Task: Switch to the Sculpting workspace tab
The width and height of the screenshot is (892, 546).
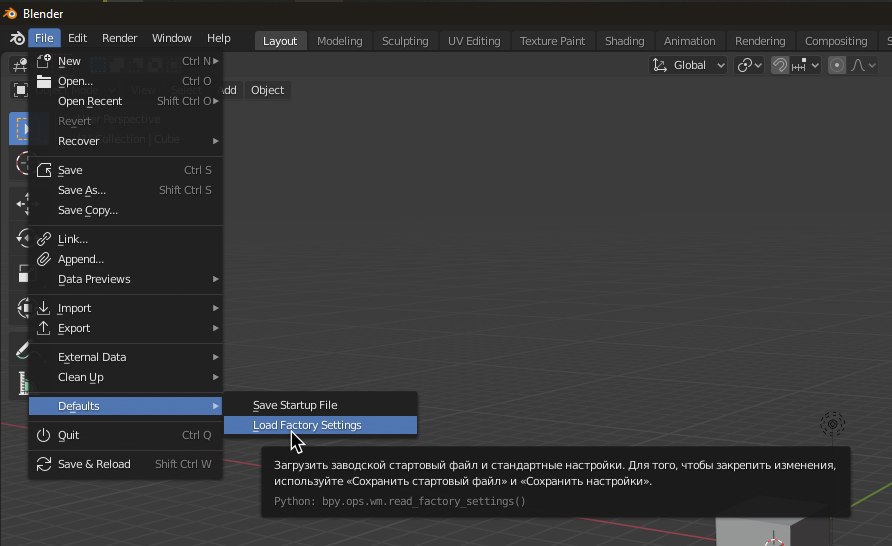Action: coord(405,41)
